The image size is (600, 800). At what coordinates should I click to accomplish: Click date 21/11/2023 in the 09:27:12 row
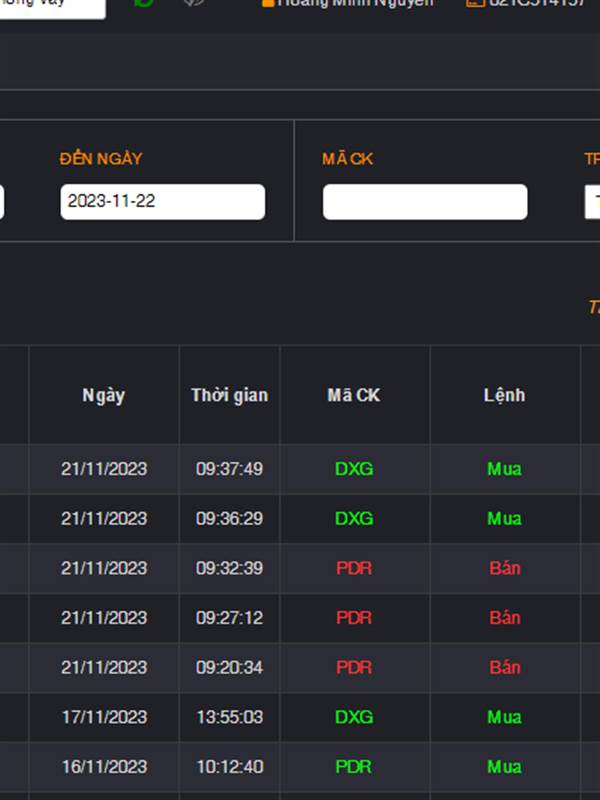pyautogui.click(x=104, y=618)
